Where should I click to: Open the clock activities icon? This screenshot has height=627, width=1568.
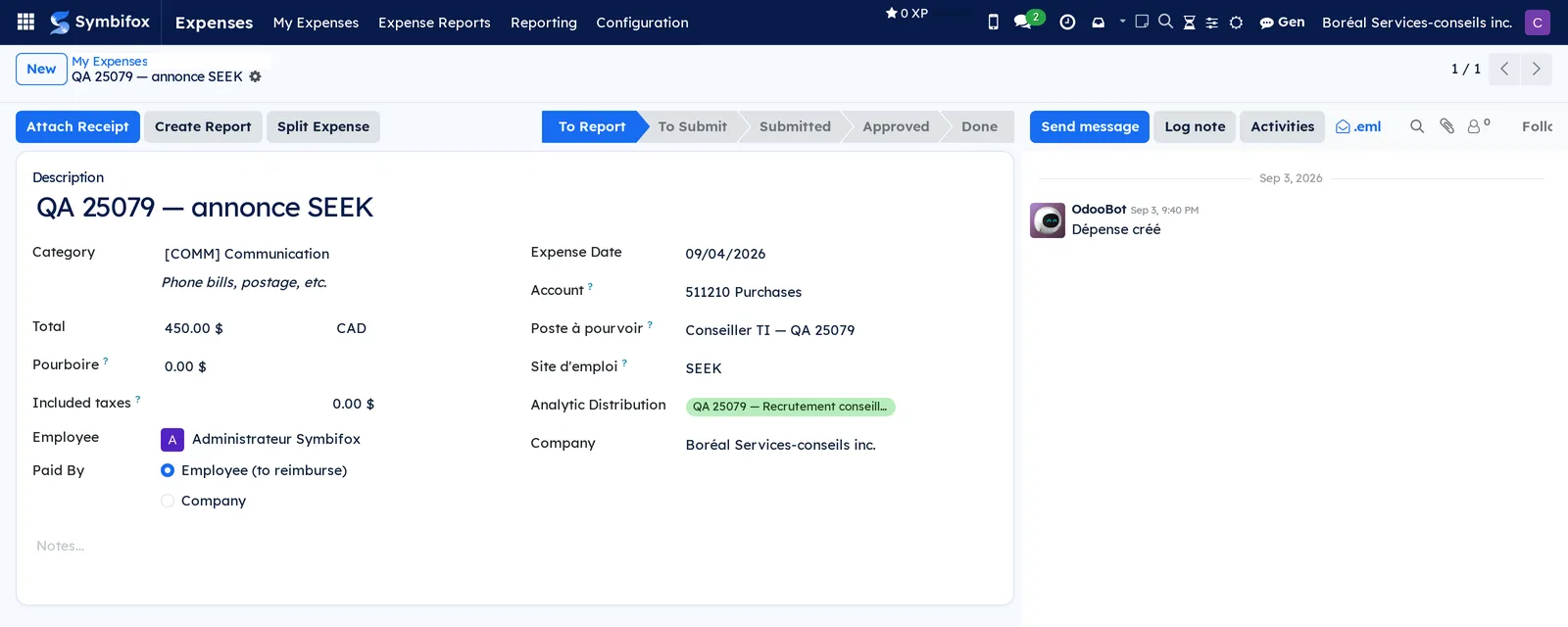1067,22
